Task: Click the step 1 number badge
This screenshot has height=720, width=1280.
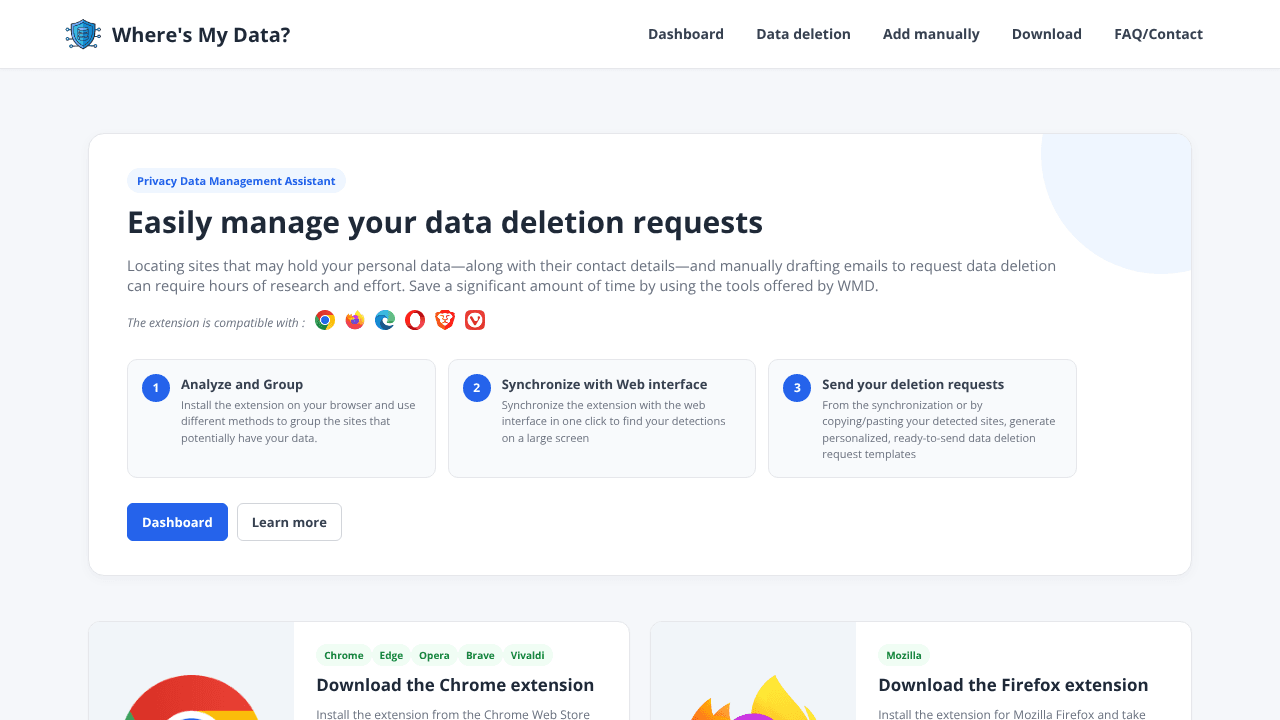Action: (x=156, y=388)
